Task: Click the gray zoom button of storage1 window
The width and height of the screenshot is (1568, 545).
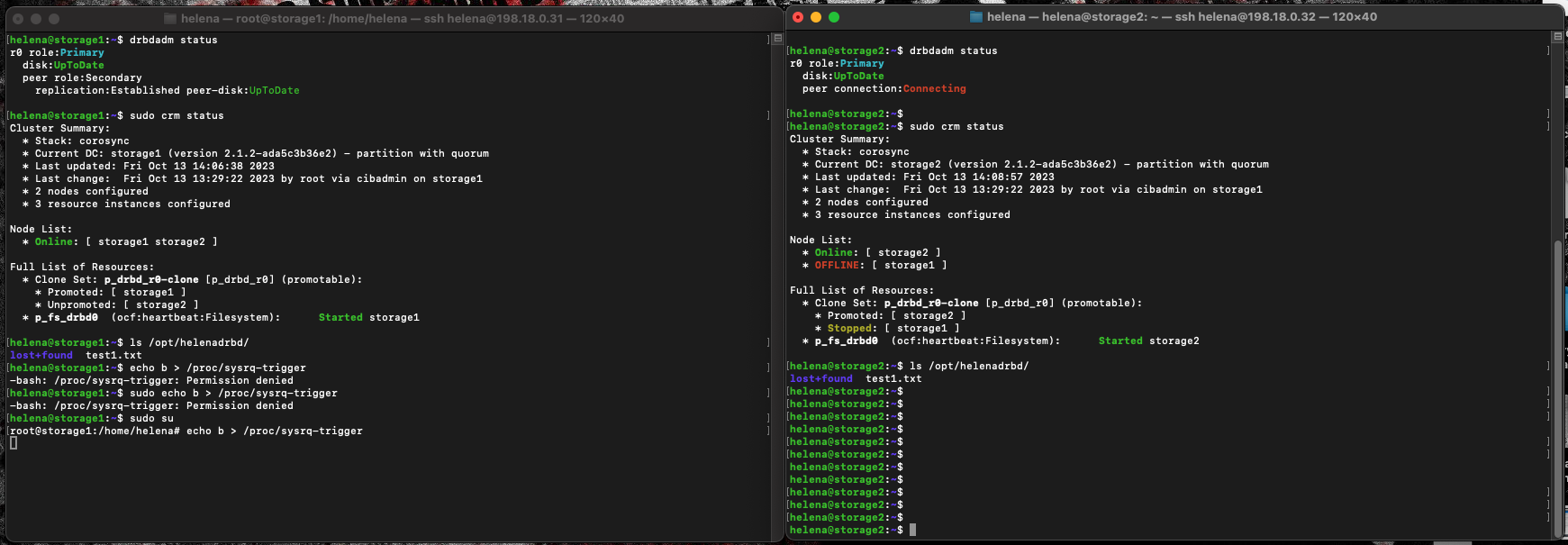Action: 54,19
